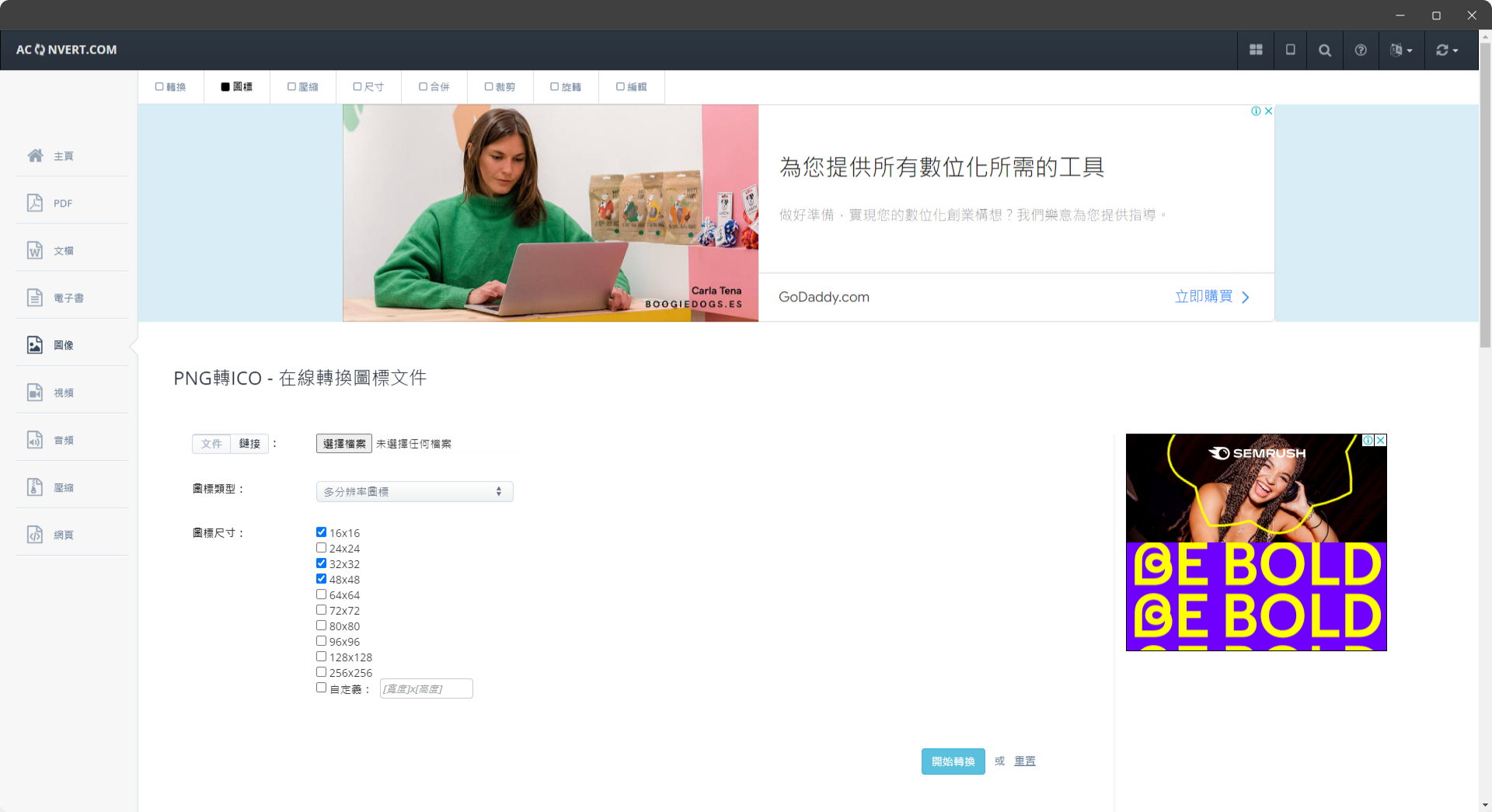Open the 圖標類型 dropdown 多分辨率圖標

click(x=415, y=492)
